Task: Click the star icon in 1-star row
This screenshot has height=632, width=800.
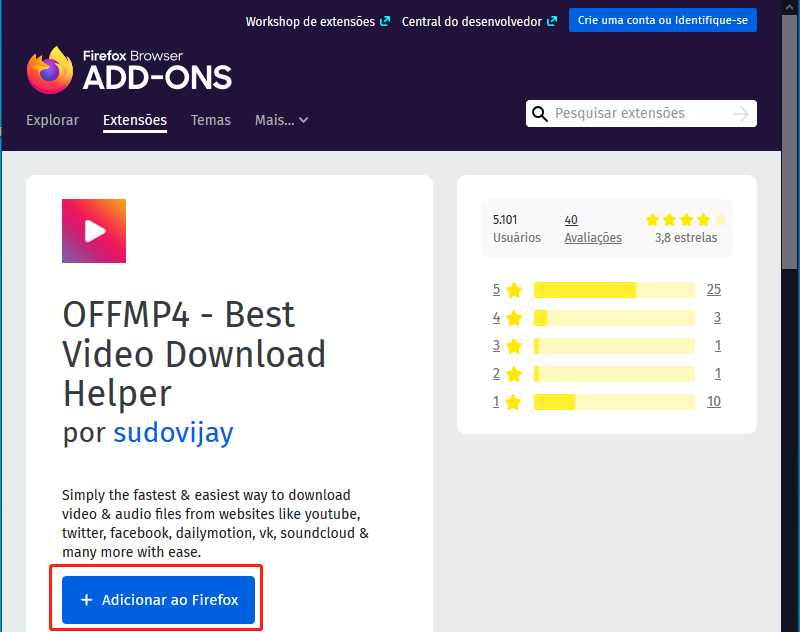Action: tap(514, 402)
